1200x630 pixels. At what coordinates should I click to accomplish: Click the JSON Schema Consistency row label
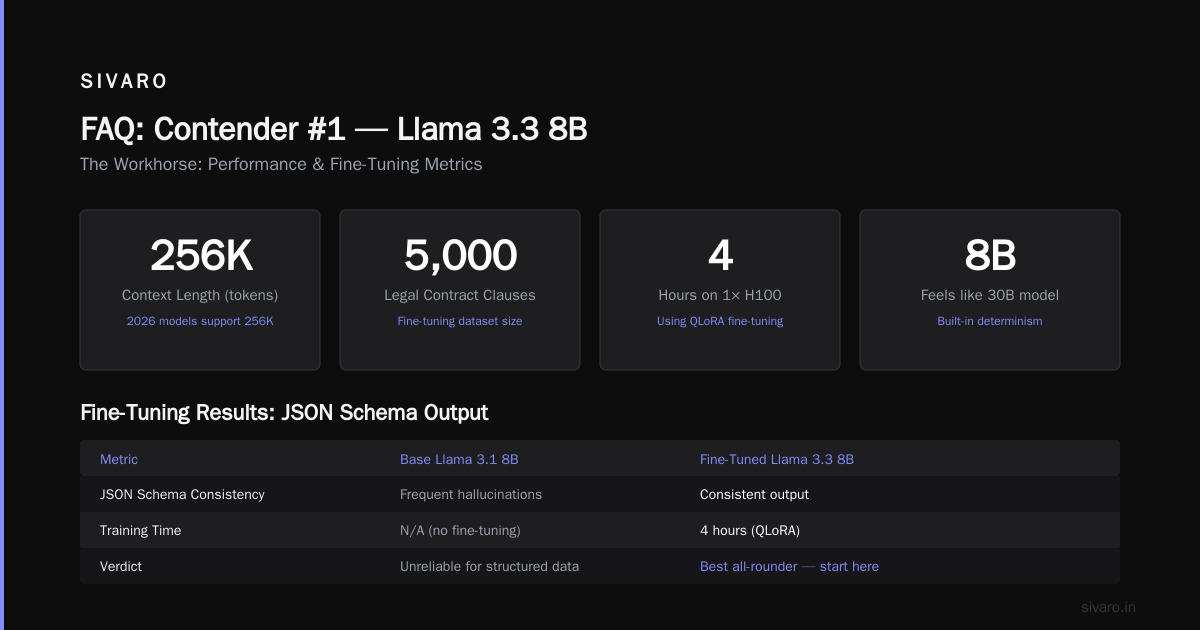182,494
